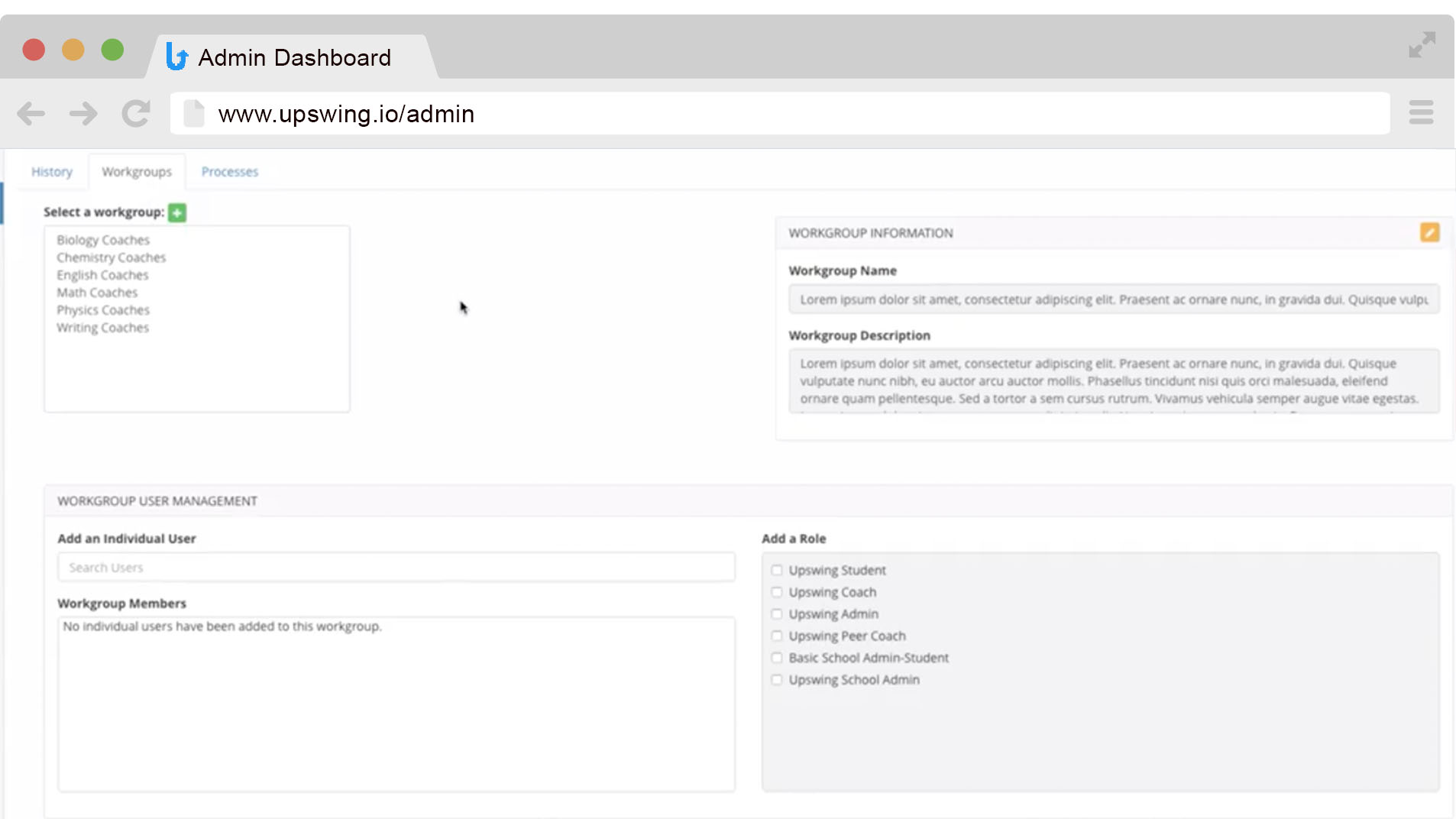This screenshot has width=1456, height=819.
Task: Click the fullscreen expand arrows icon
Action: pyautogui.click(x=1422, y=45)
